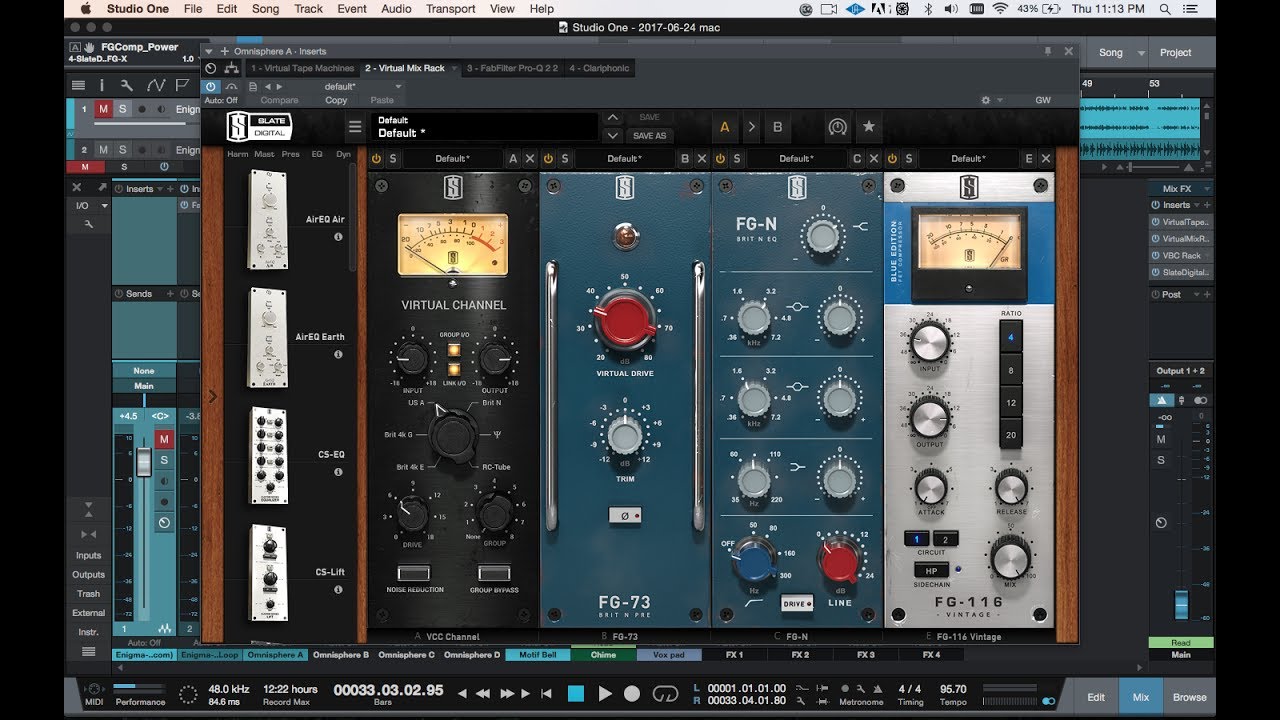Select the Harm module category

[238, 154]
